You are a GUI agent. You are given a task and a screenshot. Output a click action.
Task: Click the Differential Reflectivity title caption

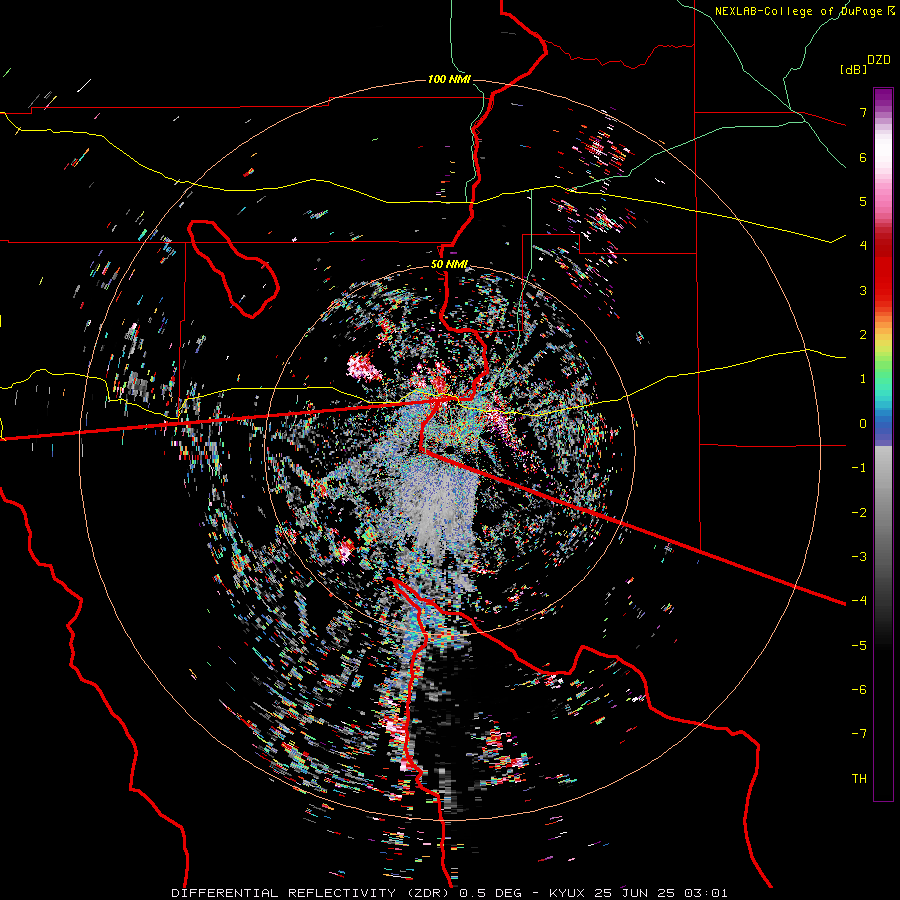[x=449, y=893]
